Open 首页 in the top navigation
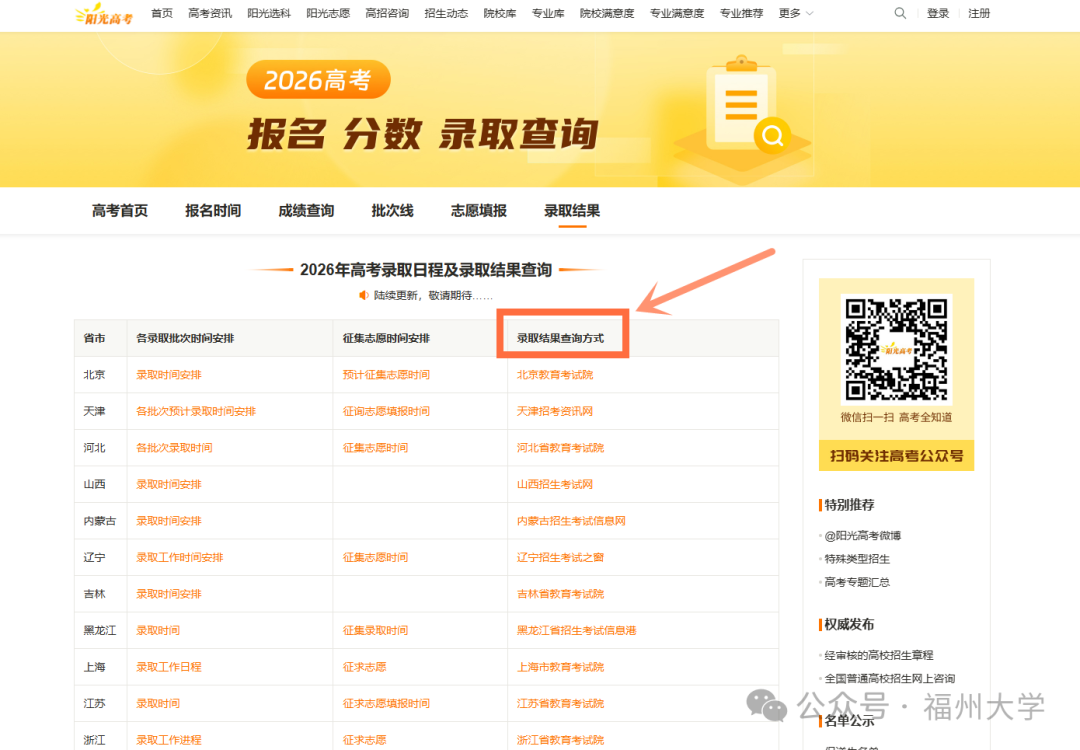This screenshot has height=750, width=1080. (162, 13)
